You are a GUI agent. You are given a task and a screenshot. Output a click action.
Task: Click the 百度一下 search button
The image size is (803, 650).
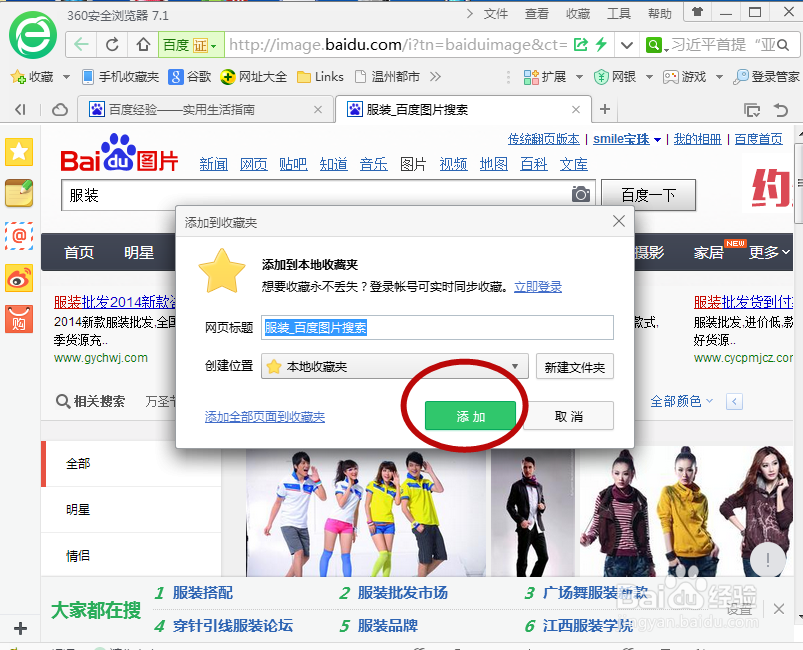pos(648,195)
